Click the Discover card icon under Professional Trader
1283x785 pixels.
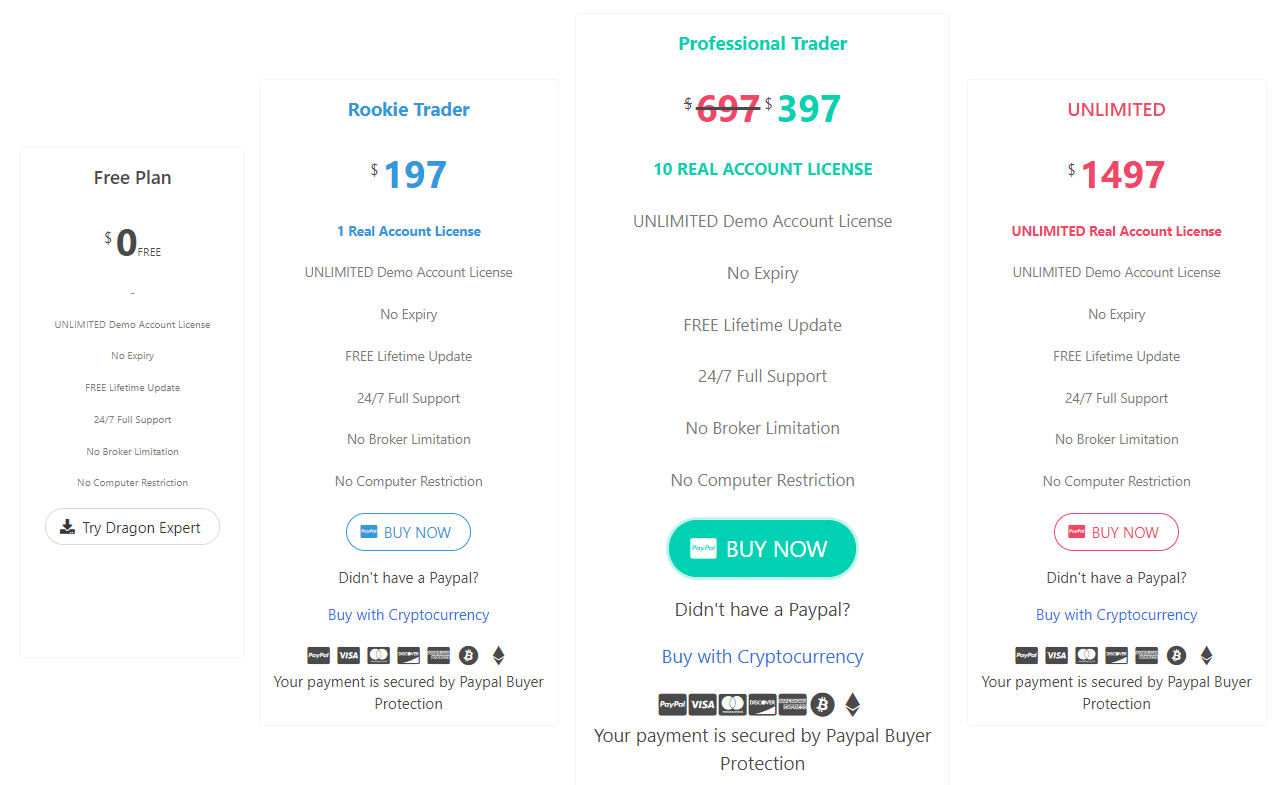click(763, 705)
